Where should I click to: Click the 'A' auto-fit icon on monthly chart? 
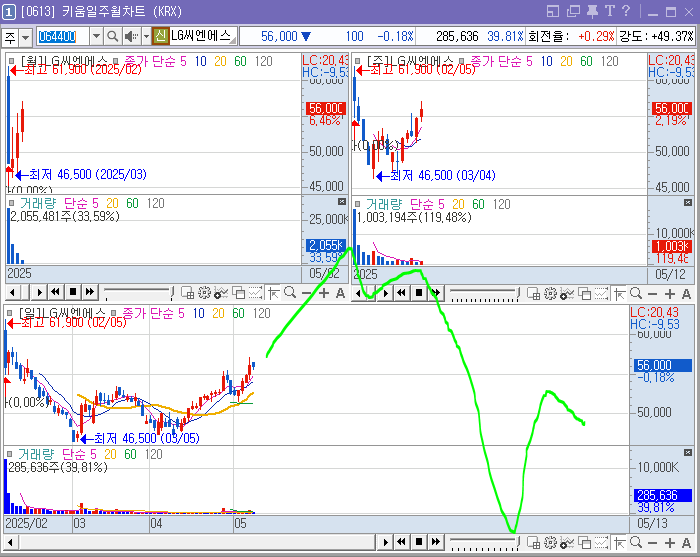[x=340, y=293]
